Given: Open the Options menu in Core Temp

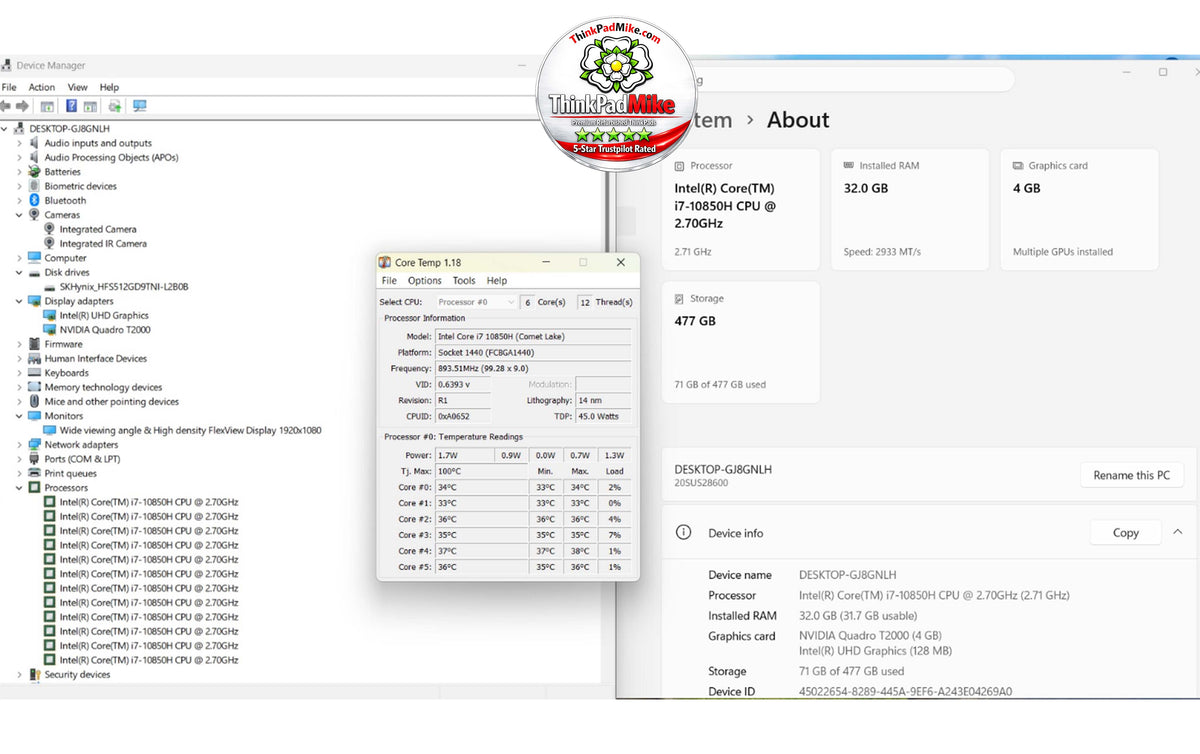Looking at the screenshot, I should (x=425, y=281).
